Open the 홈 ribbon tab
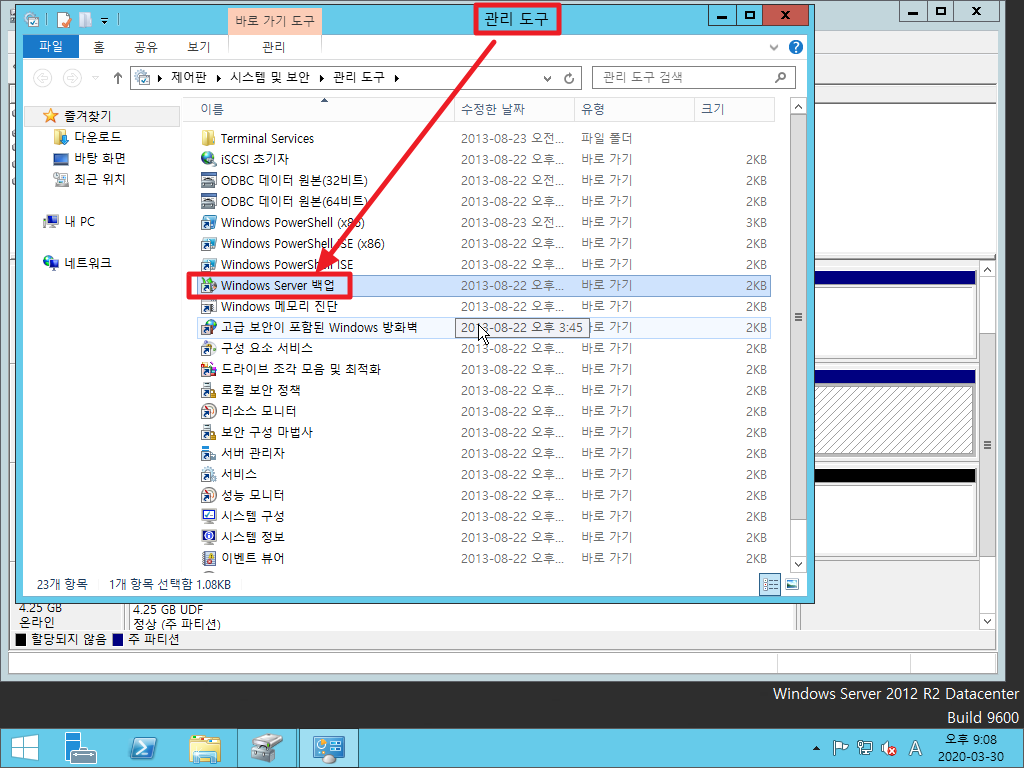The height and width of the screenshot is (768, 1024). (x=99, y=46)
